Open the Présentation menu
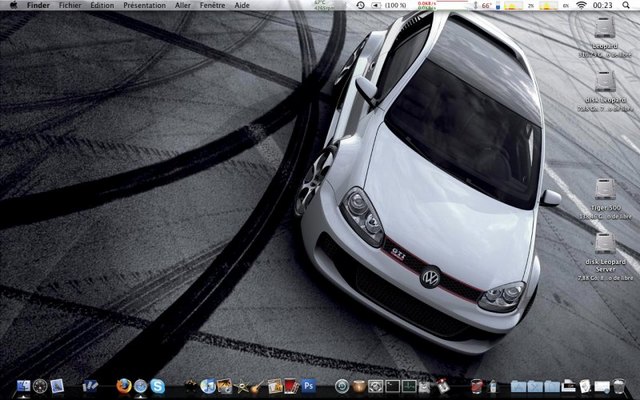 (144, 6)
